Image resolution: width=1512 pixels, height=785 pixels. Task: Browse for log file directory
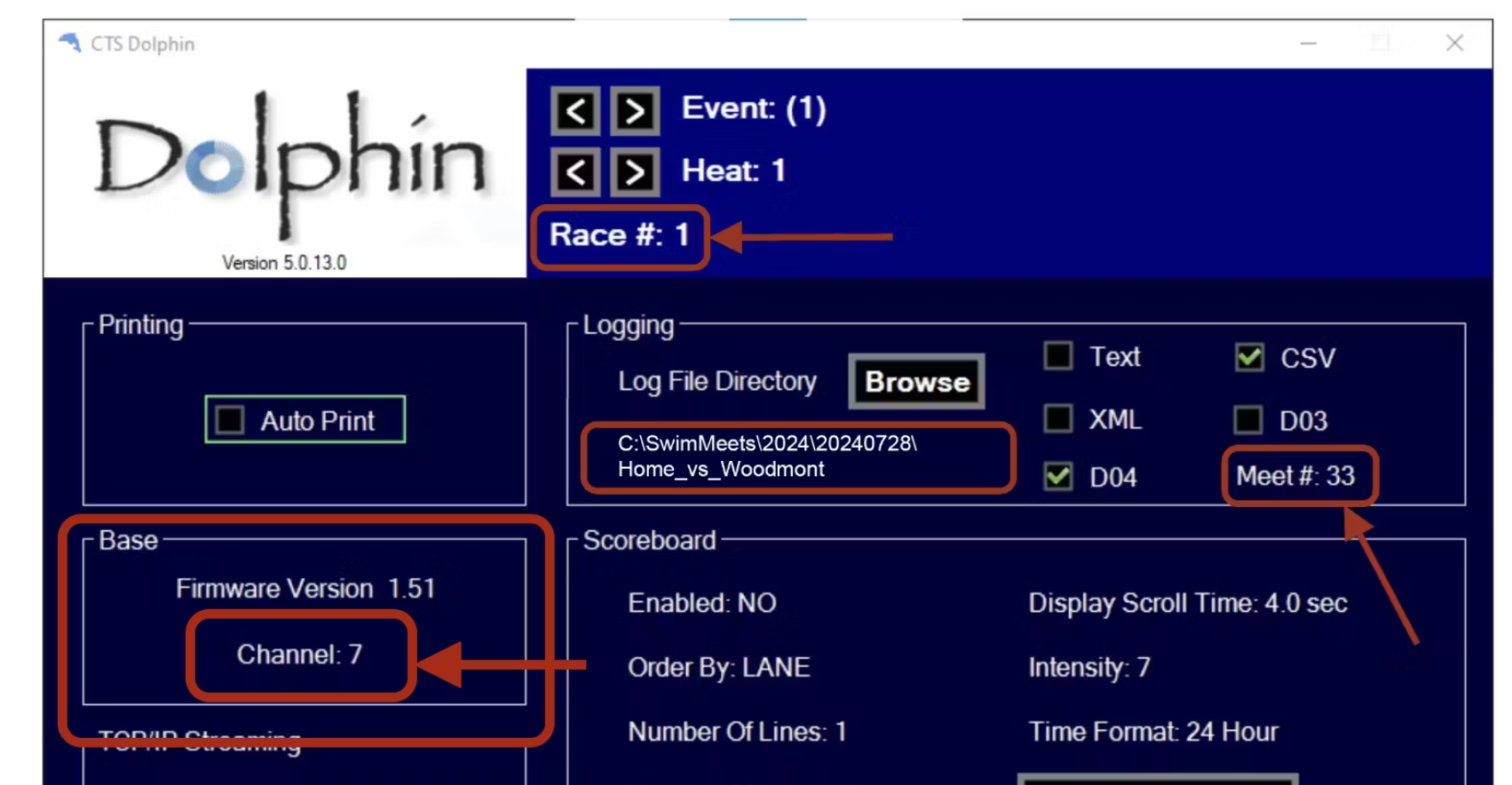tap(917, 382)
